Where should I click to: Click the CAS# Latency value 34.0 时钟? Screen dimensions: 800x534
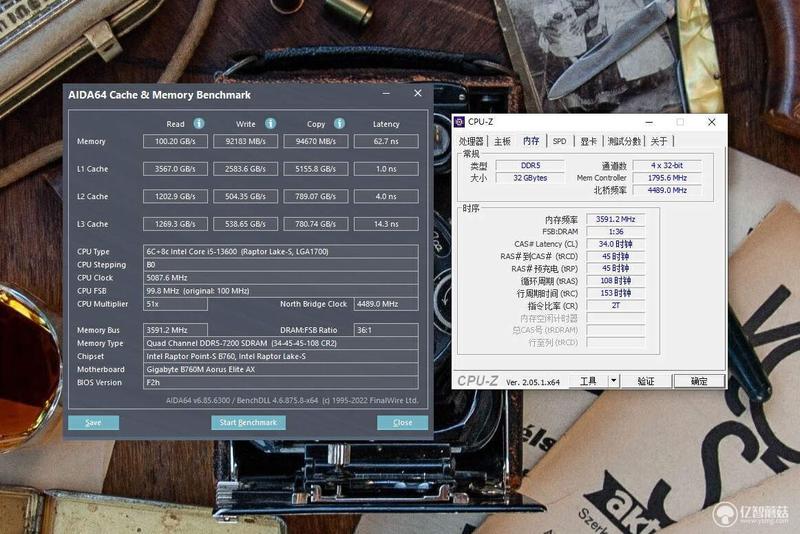[x=616, y=244]
